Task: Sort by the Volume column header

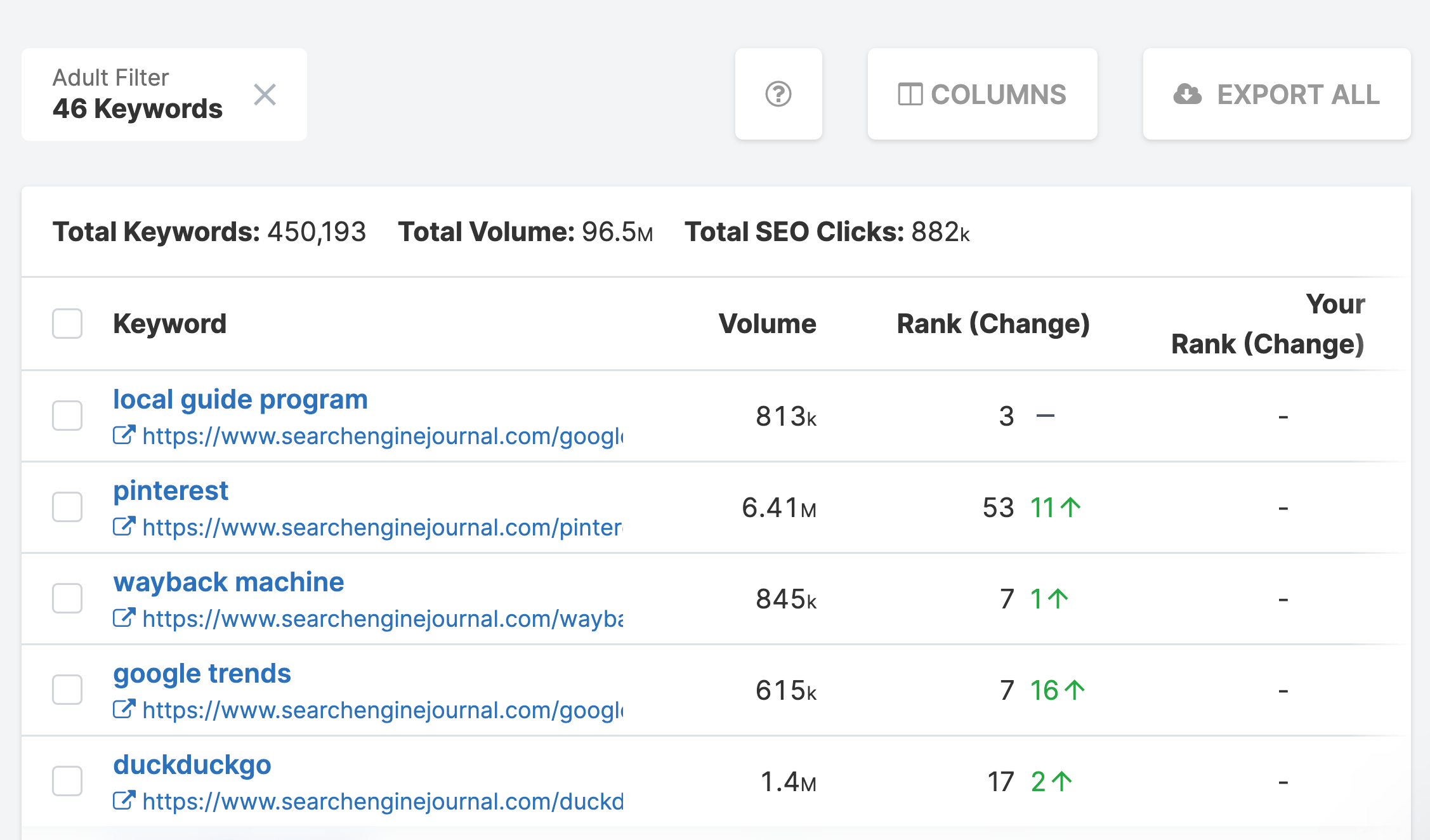Action: click(767, 324)
